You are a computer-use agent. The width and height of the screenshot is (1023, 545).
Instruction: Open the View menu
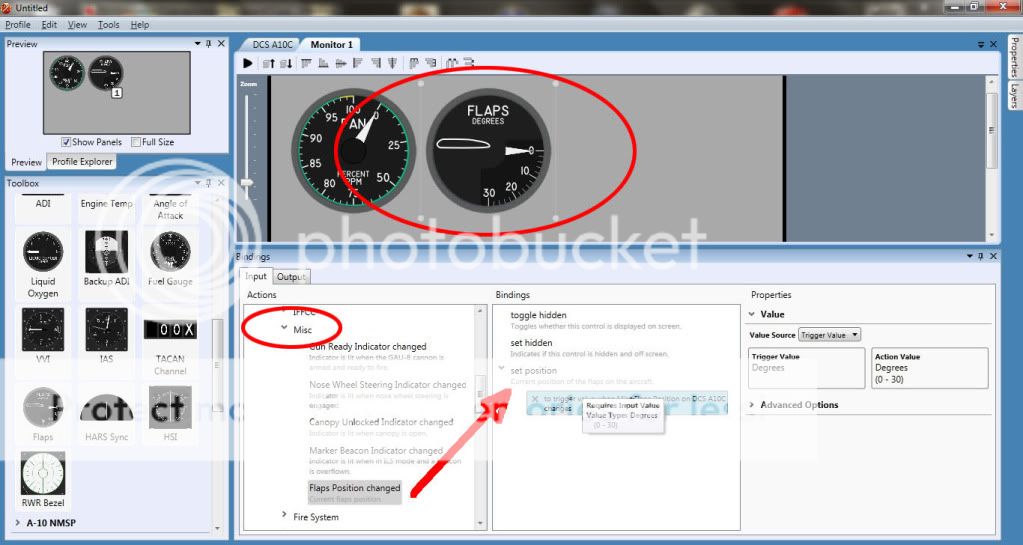pos(77,24)
